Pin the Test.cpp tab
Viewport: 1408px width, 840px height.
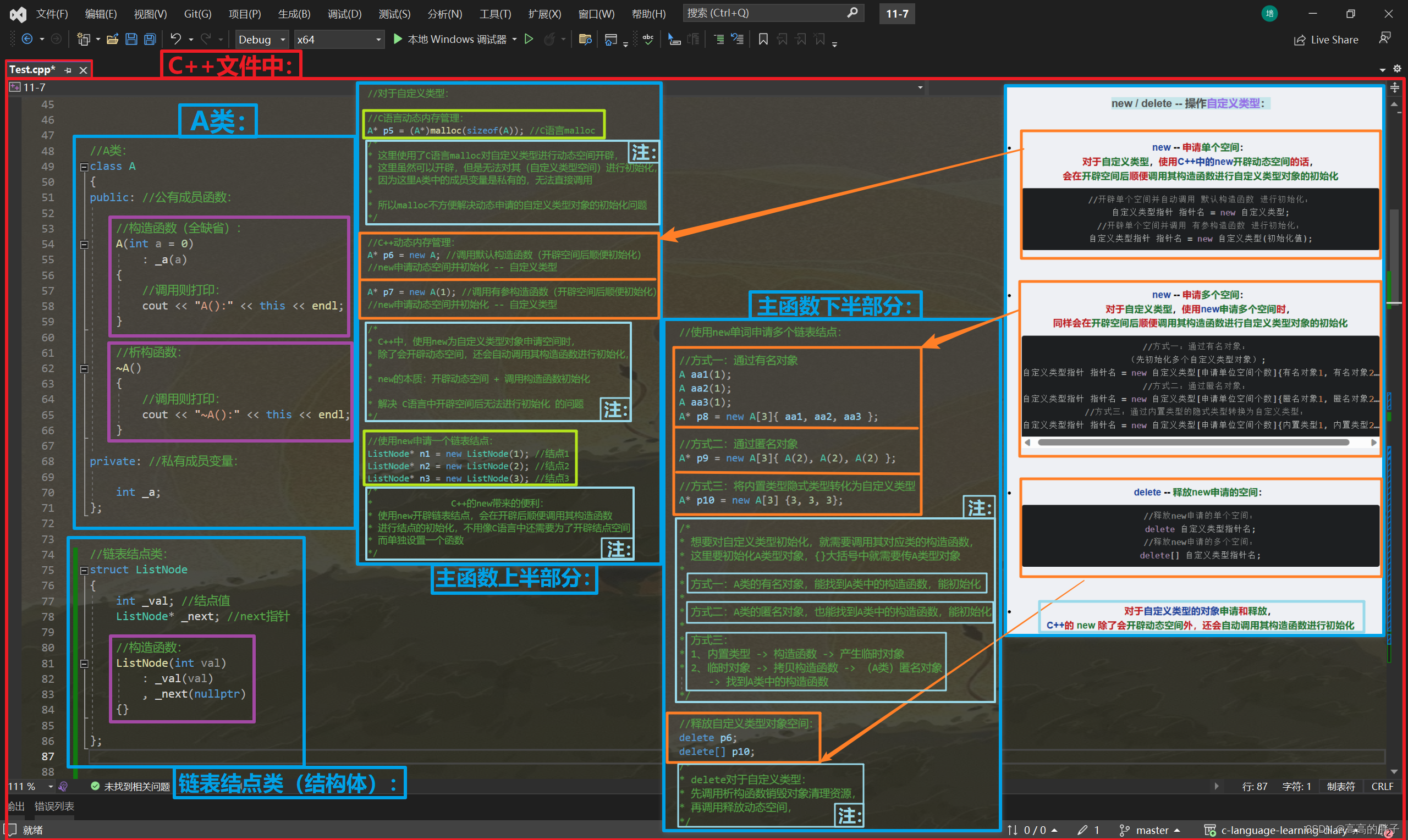coord(69,70)
